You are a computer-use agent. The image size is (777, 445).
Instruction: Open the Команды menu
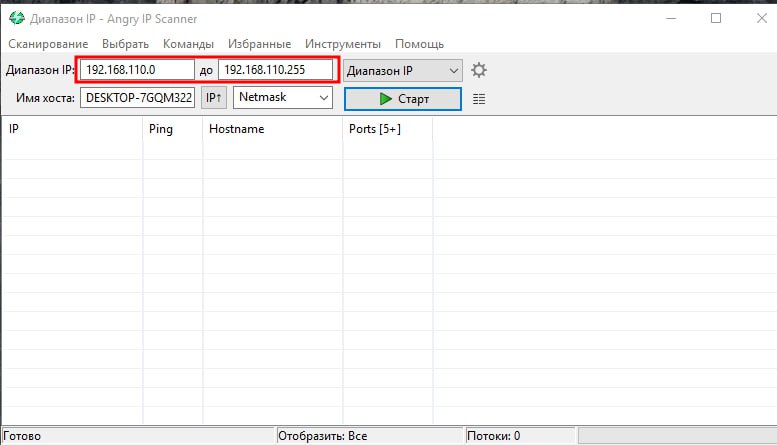[188, 44]
